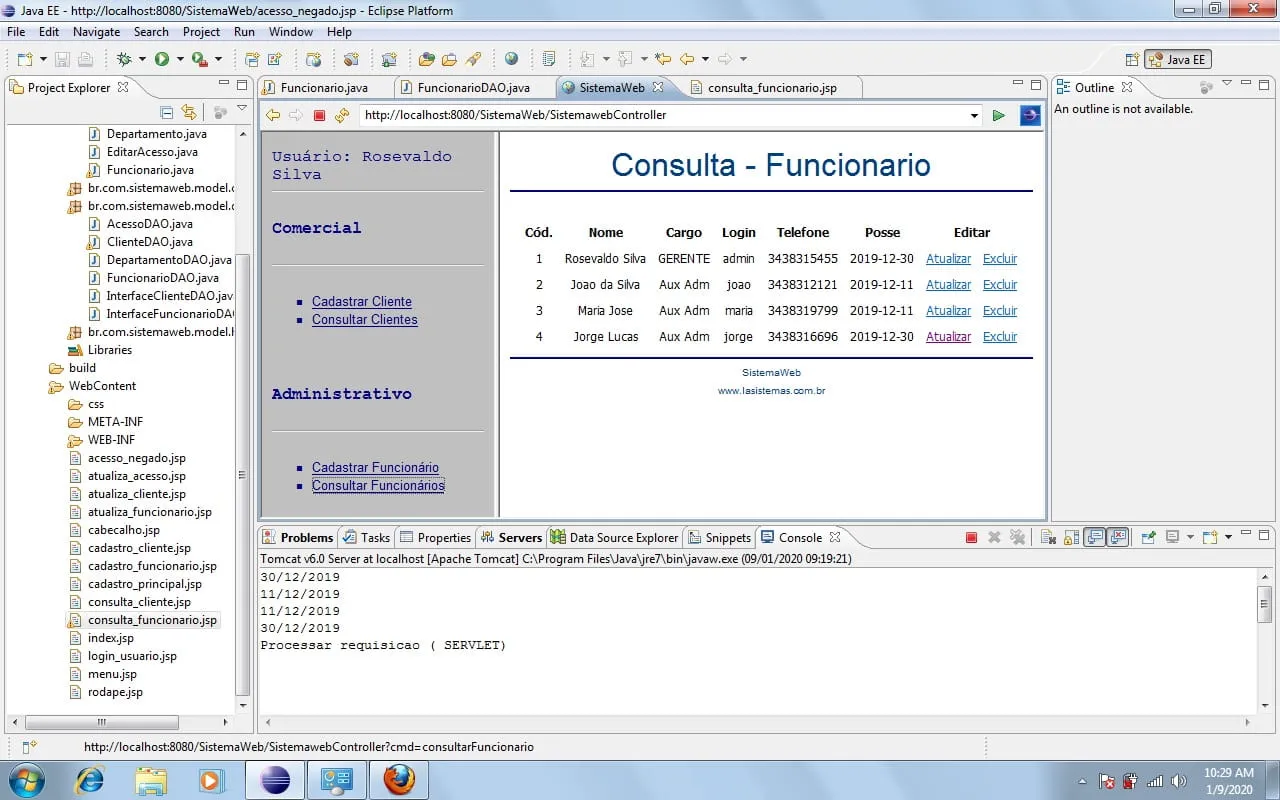Click the browser Go green arrow
The image size is (1280, 800).
998,116
